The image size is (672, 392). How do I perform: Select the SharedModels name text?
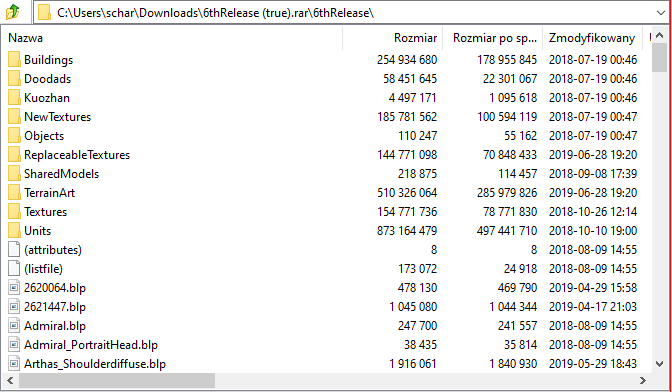coord(61,174)
